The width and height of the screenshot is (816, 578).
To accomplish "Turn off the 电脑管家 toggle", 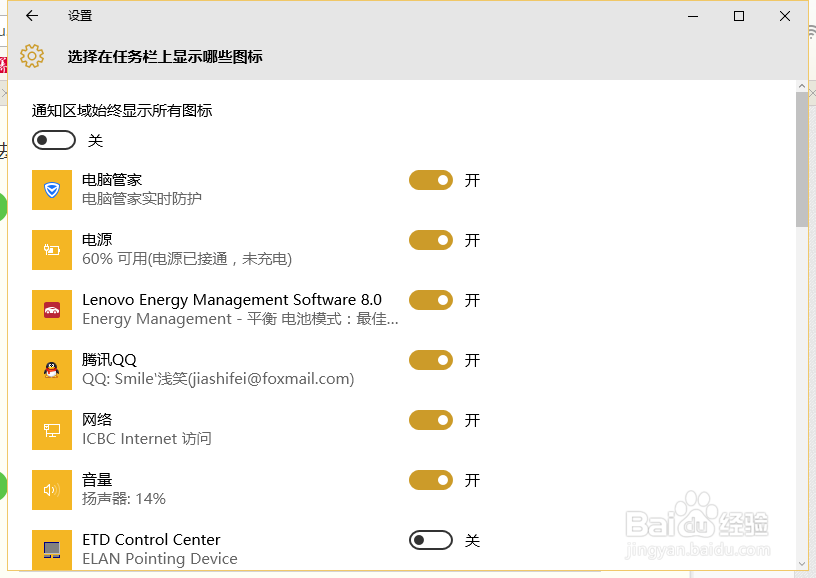I will point(431,180).
